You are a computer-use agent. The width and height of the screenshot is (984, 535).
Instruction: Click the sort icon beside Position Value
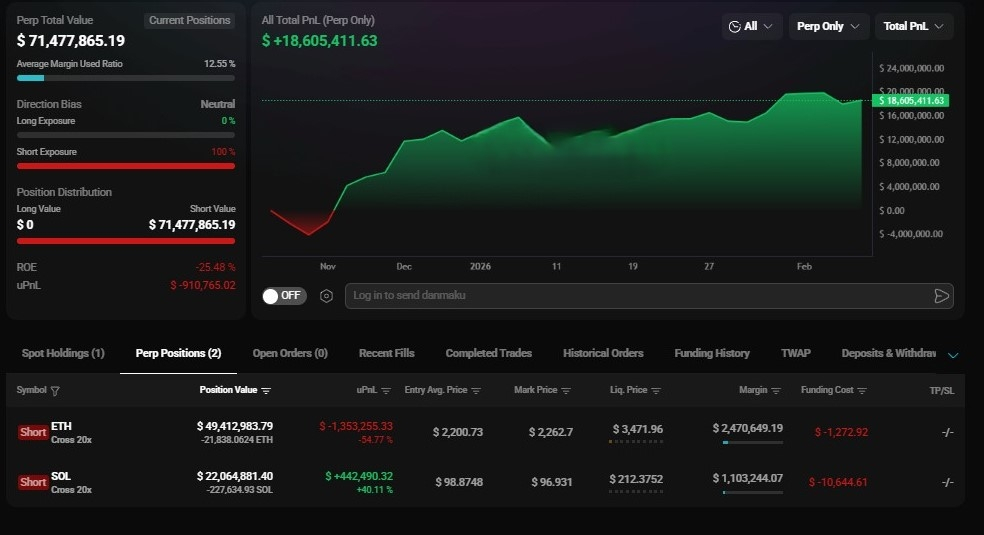click(266, 391)
